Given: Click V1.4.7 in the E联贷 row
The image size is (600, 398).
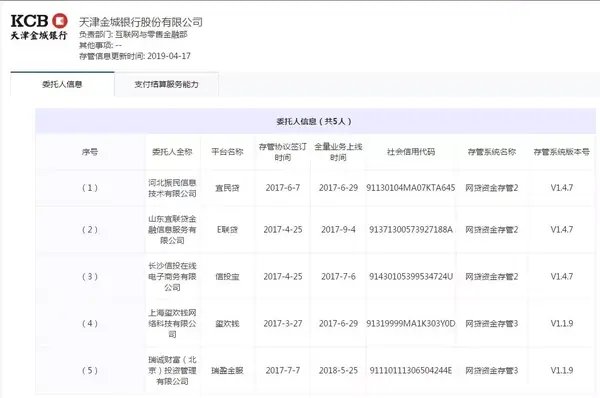Looking at the screenshot, I should [562, 230].
